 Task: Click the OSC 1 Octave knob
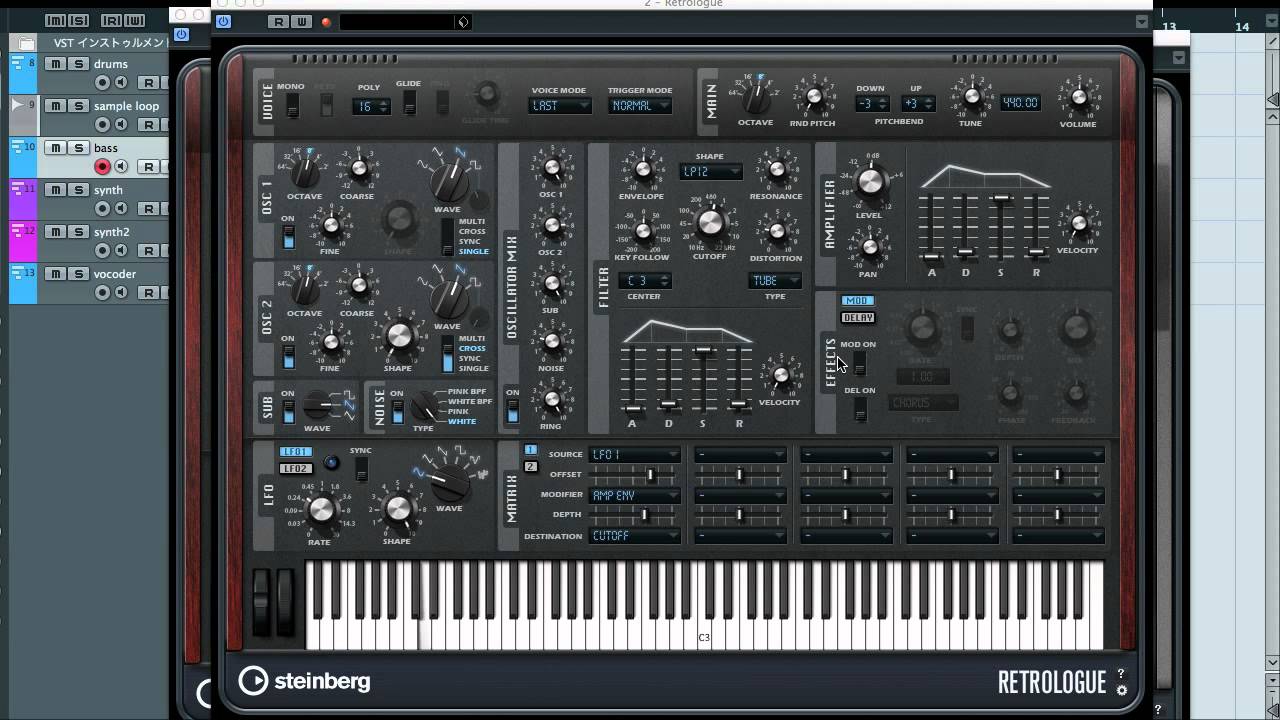[304, 173]
